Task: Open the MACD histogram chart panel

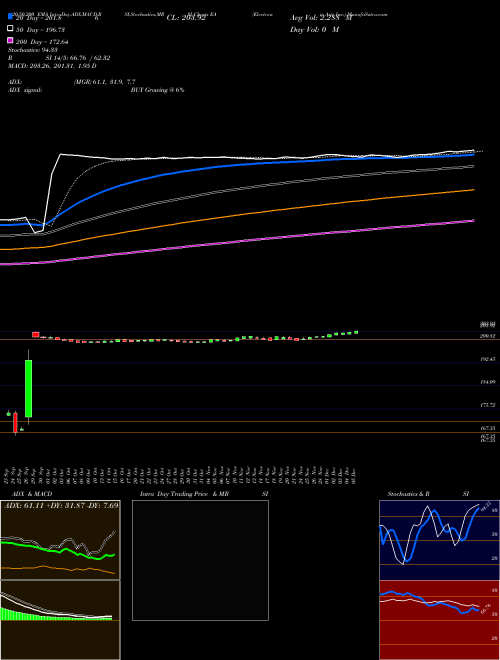Action: 60,620
